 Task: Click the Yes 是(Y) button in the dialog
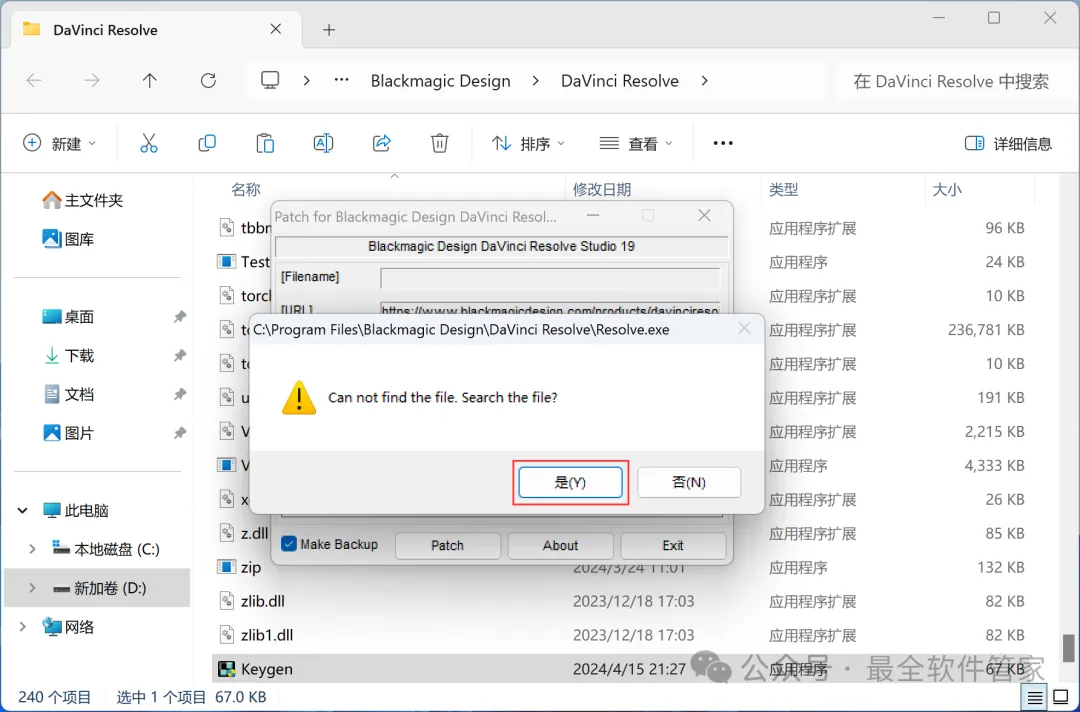tap(570, 482)
